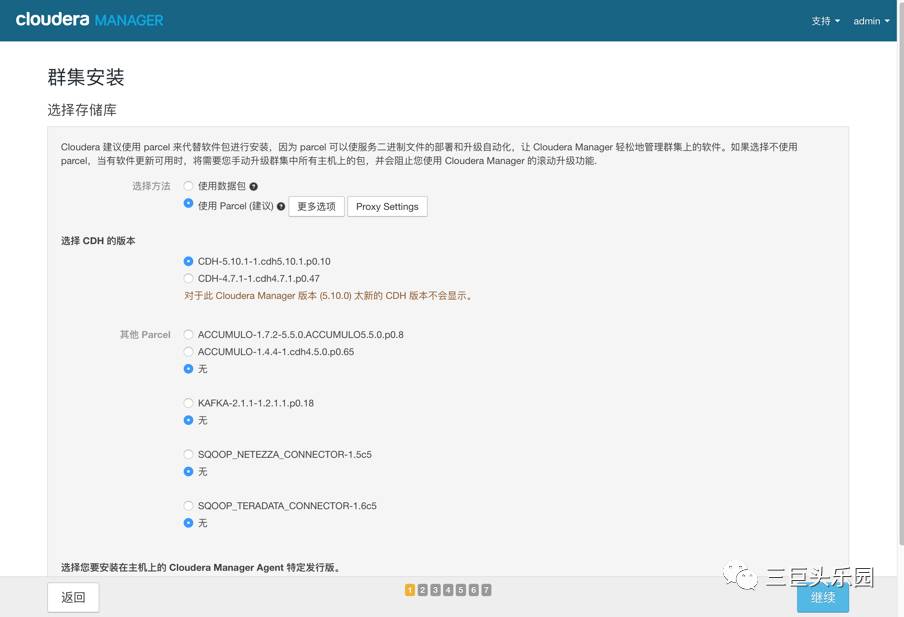The image size is (904, 617).
Task: Open Proxy Settings
Action: coord(387,206)
